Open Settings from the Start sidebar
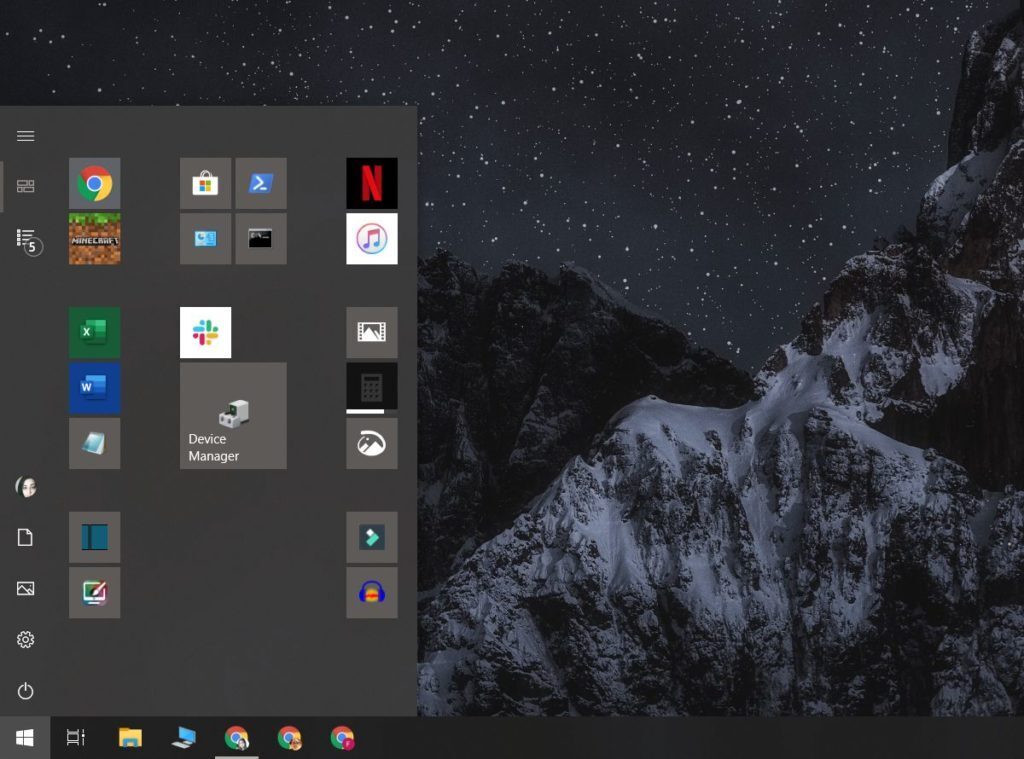1024x759 pixels. click(25, 639)
